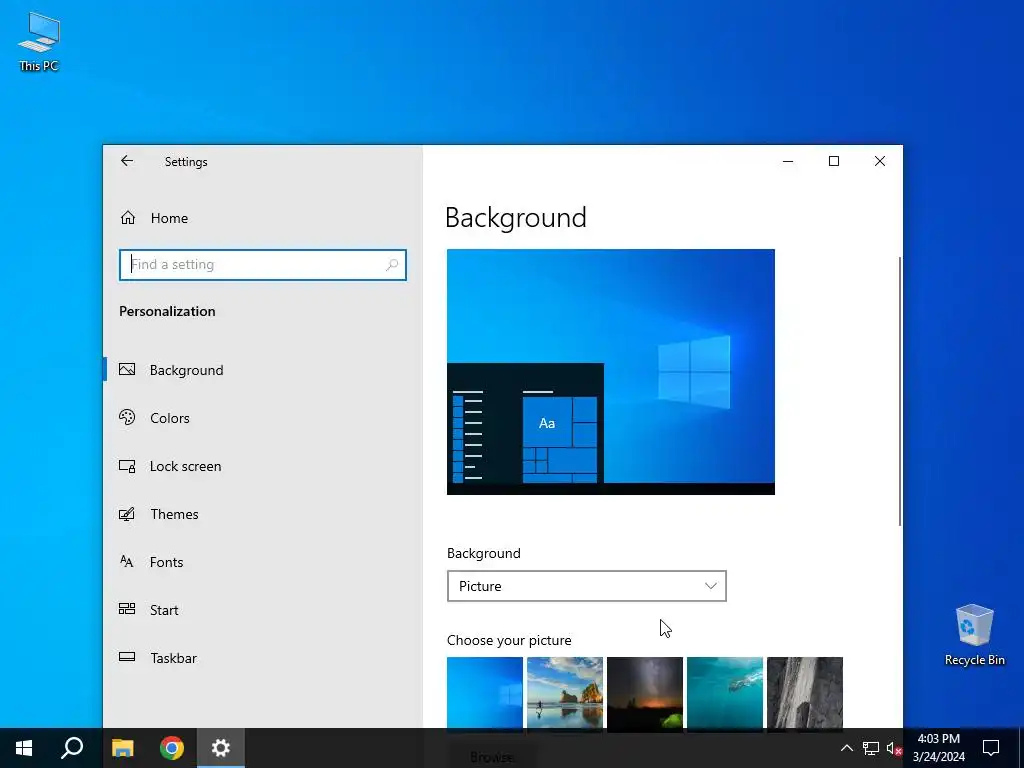Maximize the Settings window
The image size is (1024, 768).
pos(834,161)
